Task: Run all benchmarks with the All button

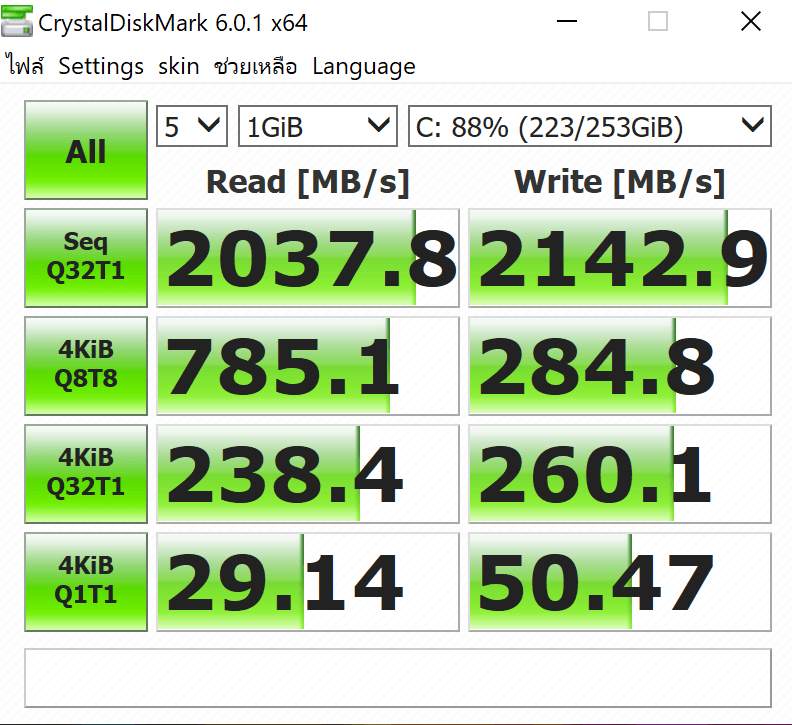Action: point(86,150)
